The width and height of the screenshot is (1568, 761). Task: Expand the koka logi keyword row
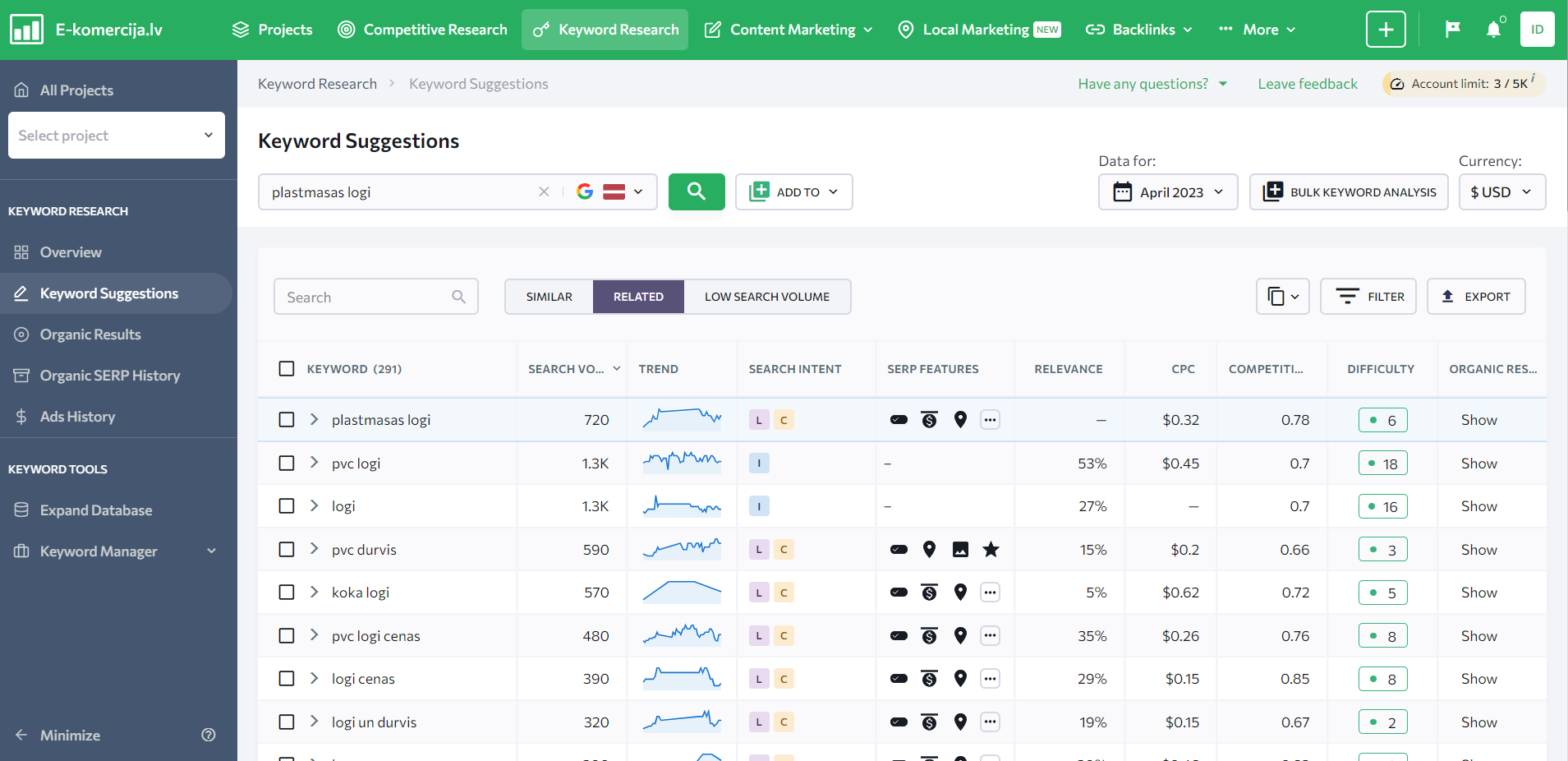314,593
